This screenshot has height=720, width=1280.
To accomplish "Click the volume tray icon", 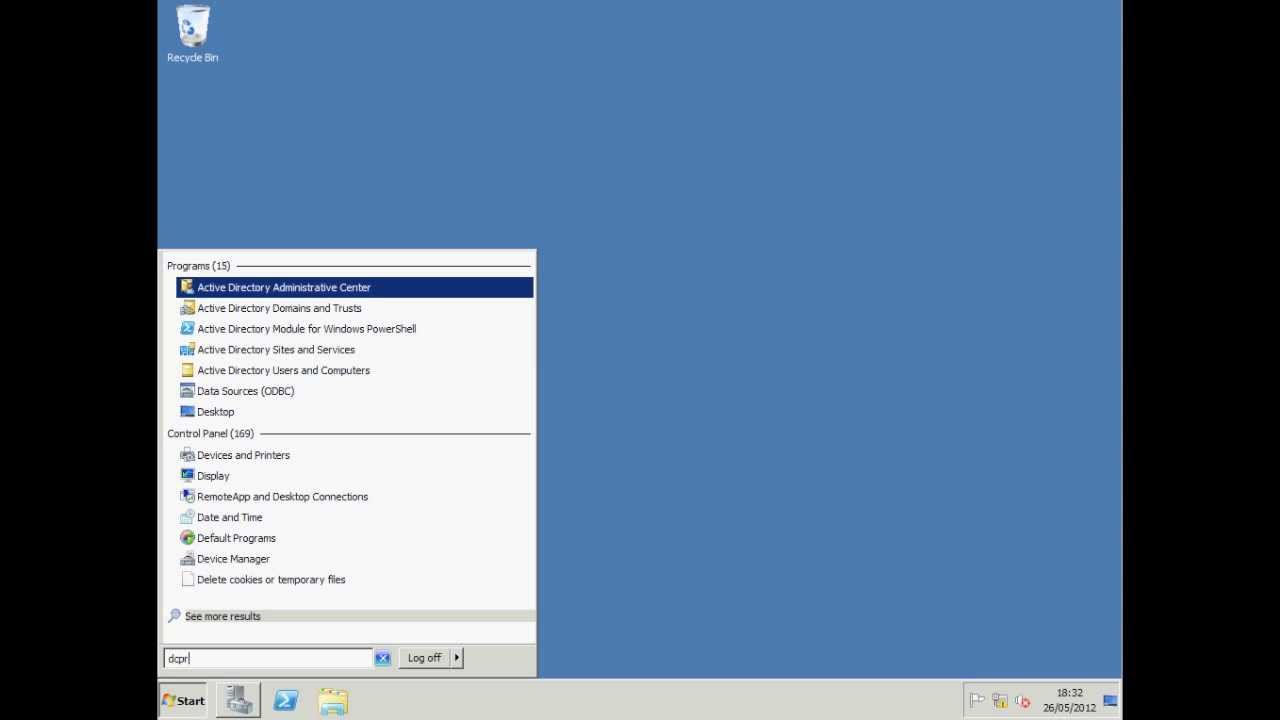I will click(1022, 701).
